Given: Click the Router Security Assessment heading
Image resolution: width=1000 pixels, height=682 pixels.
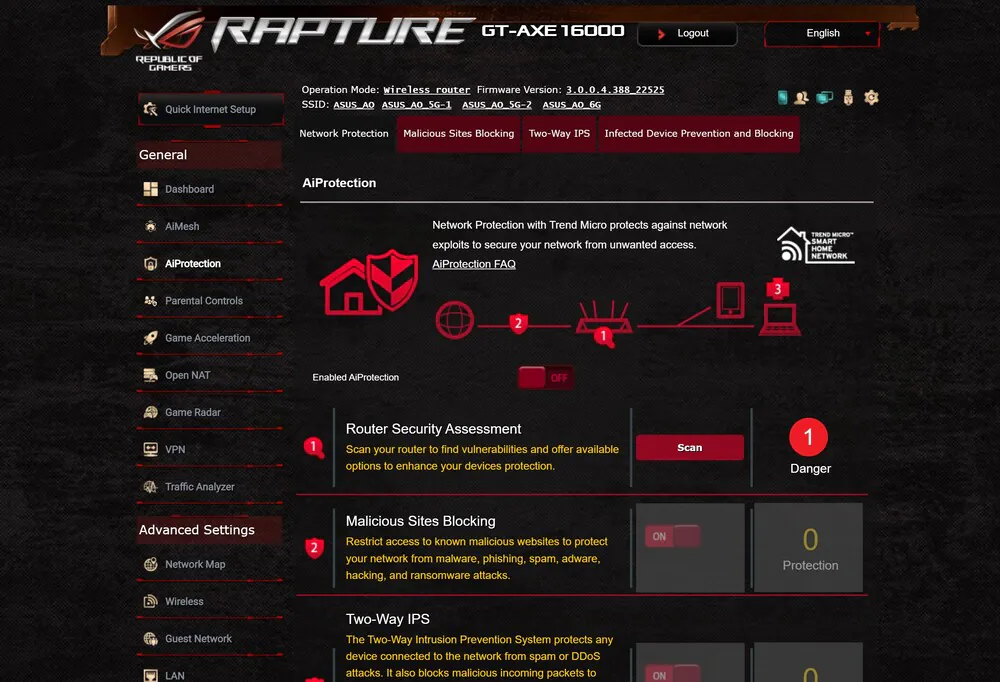Looking at the screenshot, I should (434, 429).
